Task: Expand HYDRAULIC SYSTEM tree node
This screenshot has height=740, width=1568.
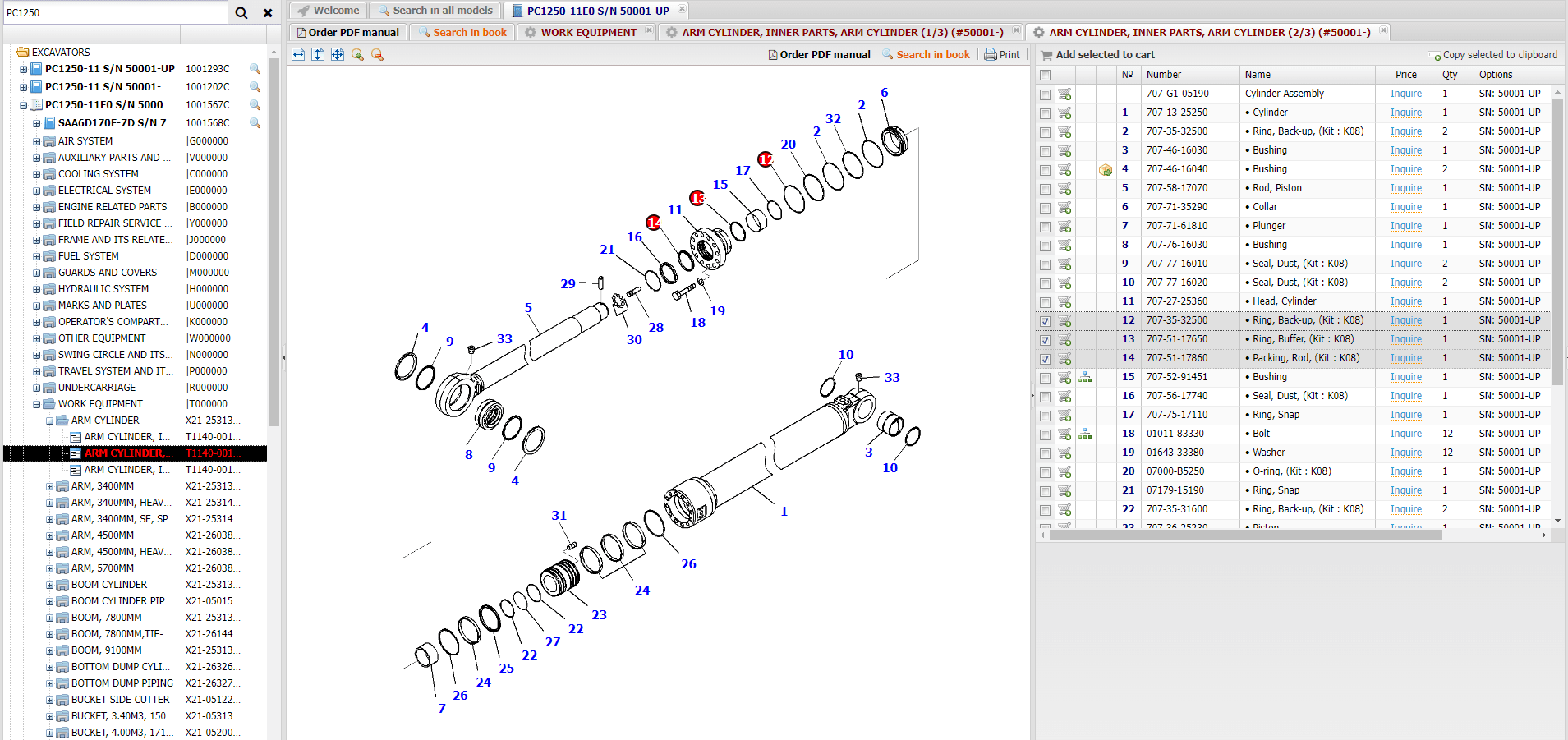Action: pos(36,289)
